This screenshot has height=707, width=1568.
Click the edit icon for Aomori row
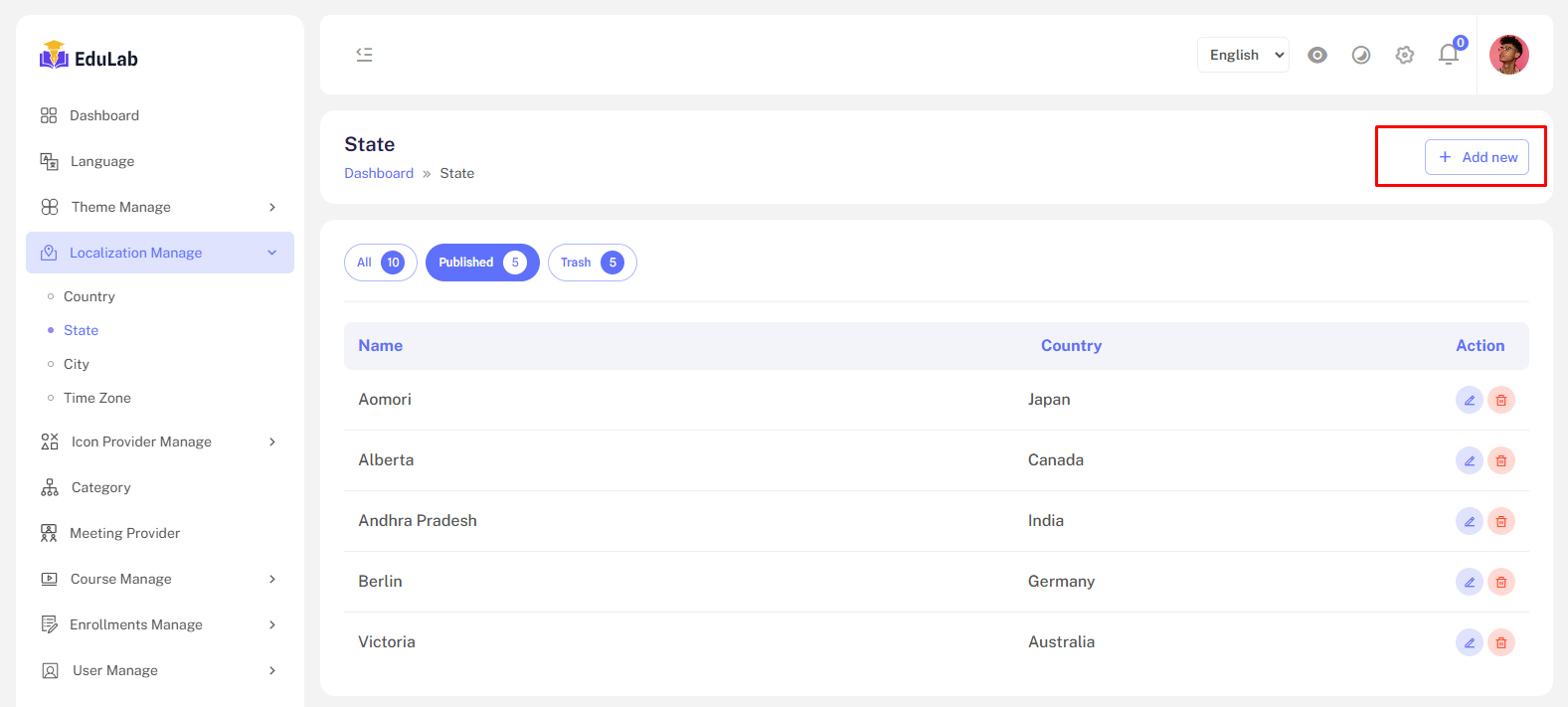tap(1469, 400)
